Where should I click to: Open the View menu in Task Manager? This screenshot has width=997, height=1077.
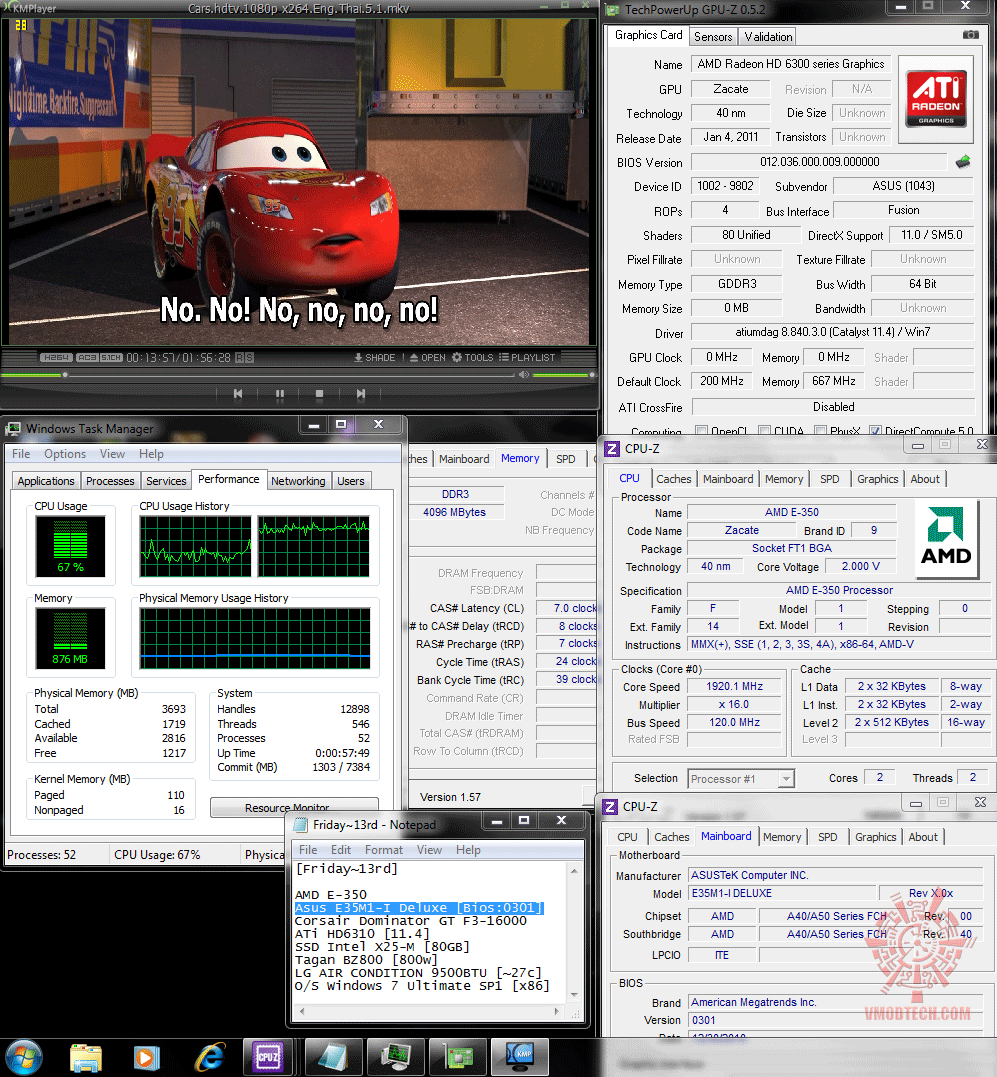coord(112,454)
